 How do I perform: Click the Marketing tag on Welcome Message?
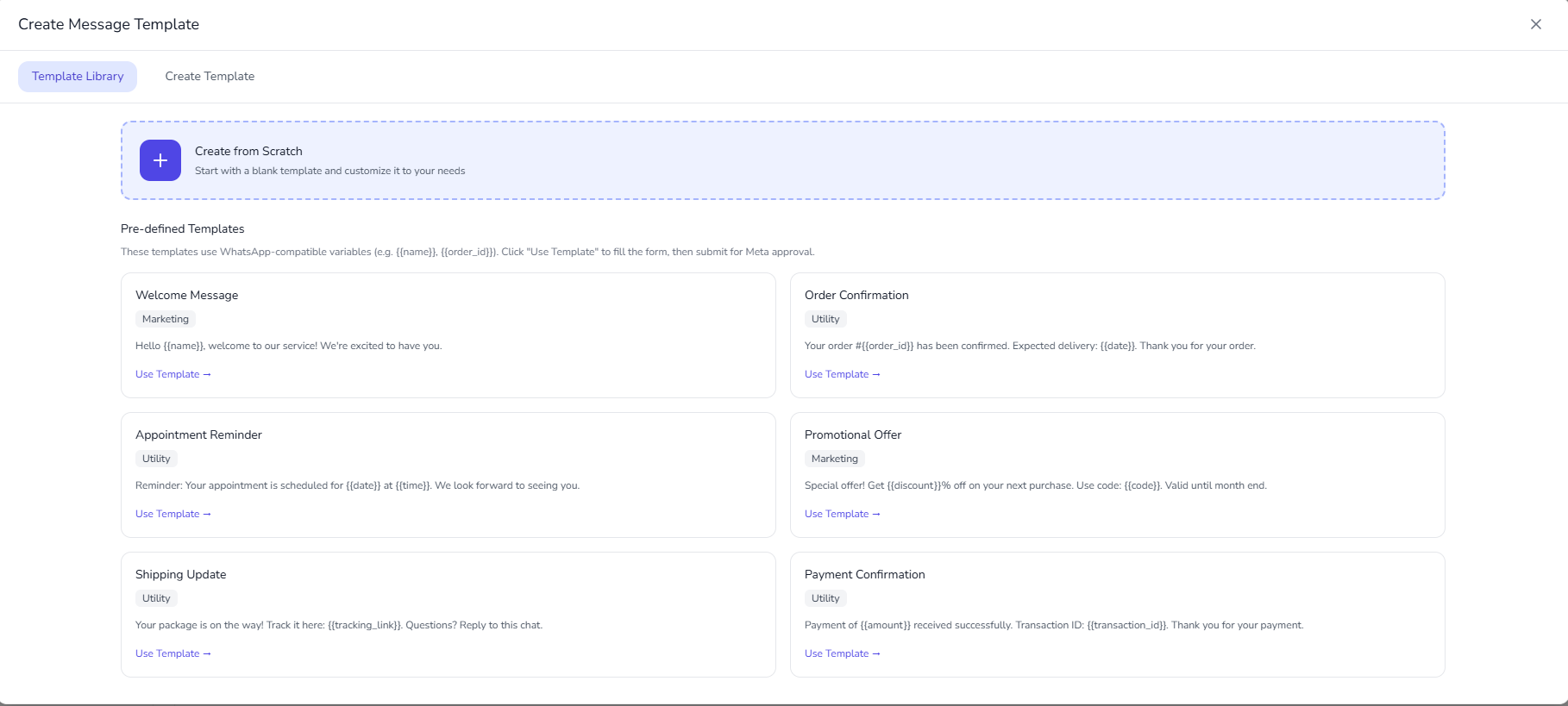pos(166,319)
